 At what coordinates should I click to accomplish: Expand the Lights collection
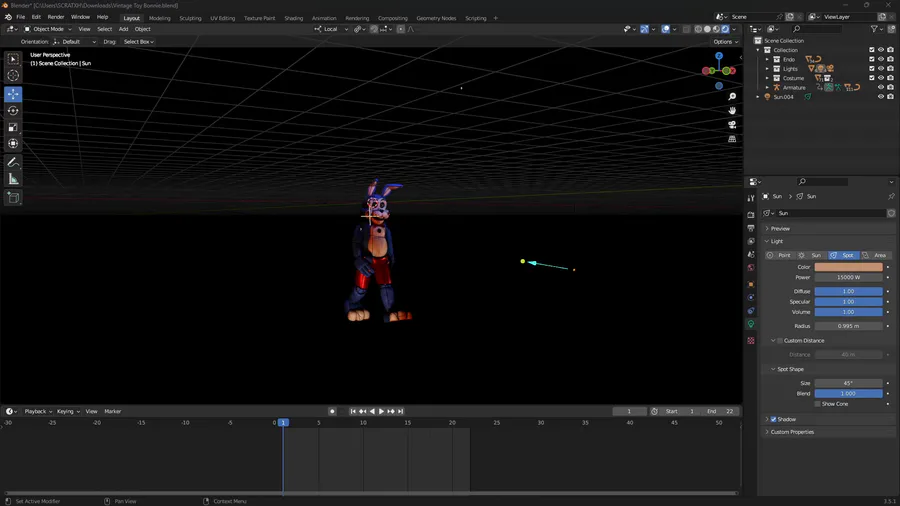pyautogui.click(x=767, y=68)
